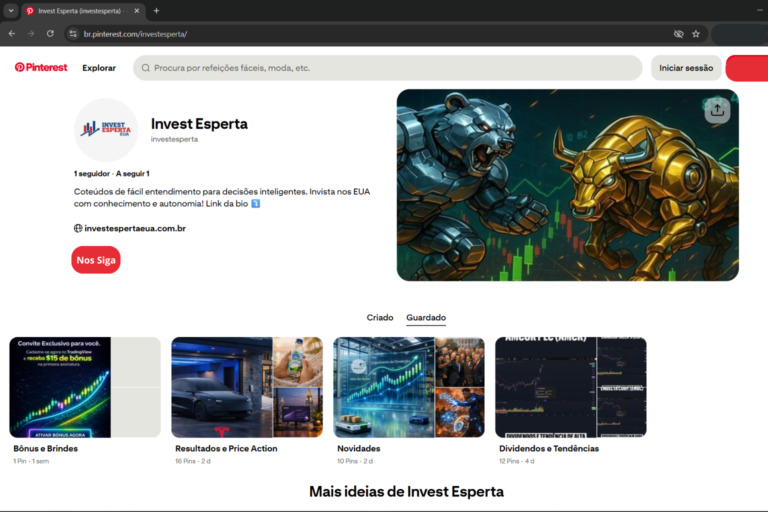Image resolution: width=768 pixels, height=512 pixels.
Task: Close the Invest Esperta browser tab
Action: click(137, 11)
